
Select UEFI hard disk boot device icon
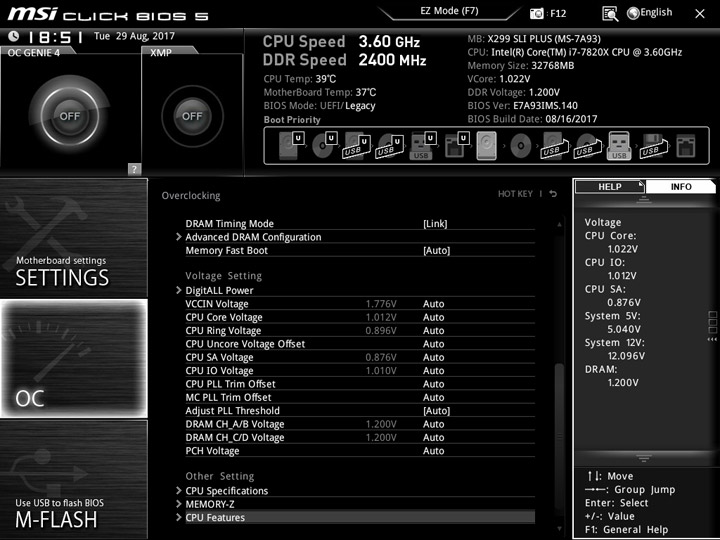[x=291, y=146]
